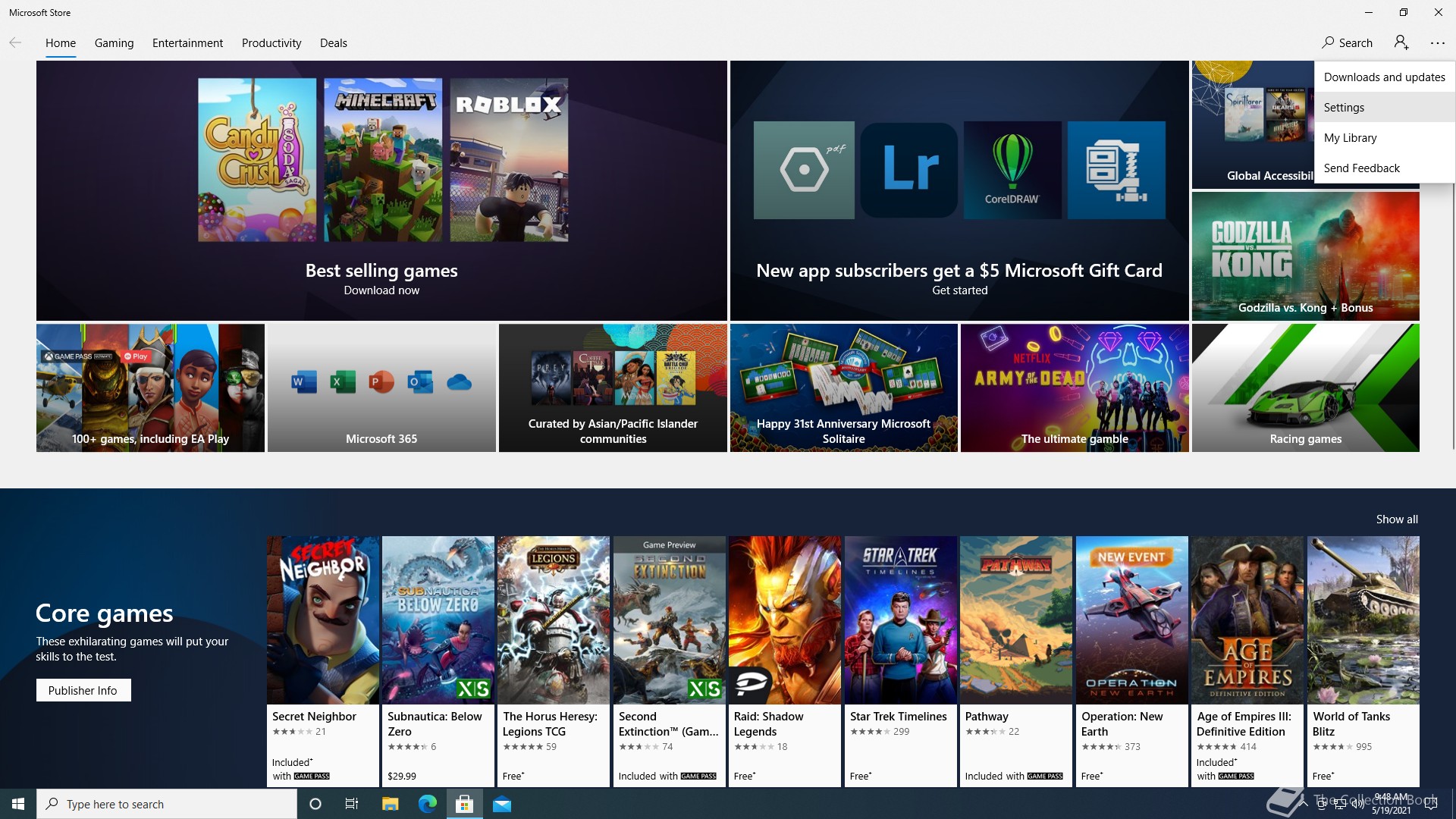Open the Secret Neighbor game card

(x=322, y=661)
